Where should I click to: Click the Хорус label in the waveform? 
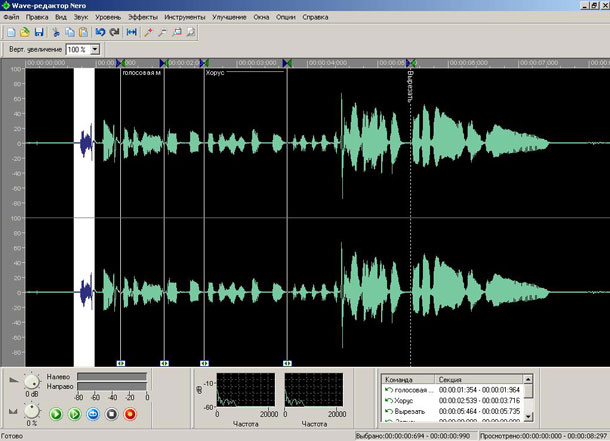click(215, 73)
